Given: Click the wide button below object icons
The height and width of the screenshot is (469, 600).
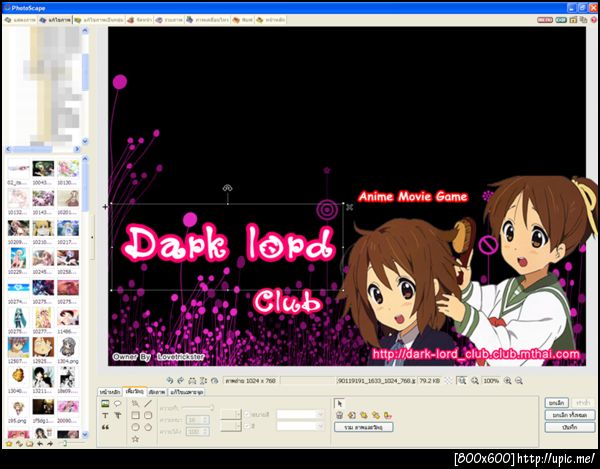Looking at the screenshot, I should pos(364,427).
